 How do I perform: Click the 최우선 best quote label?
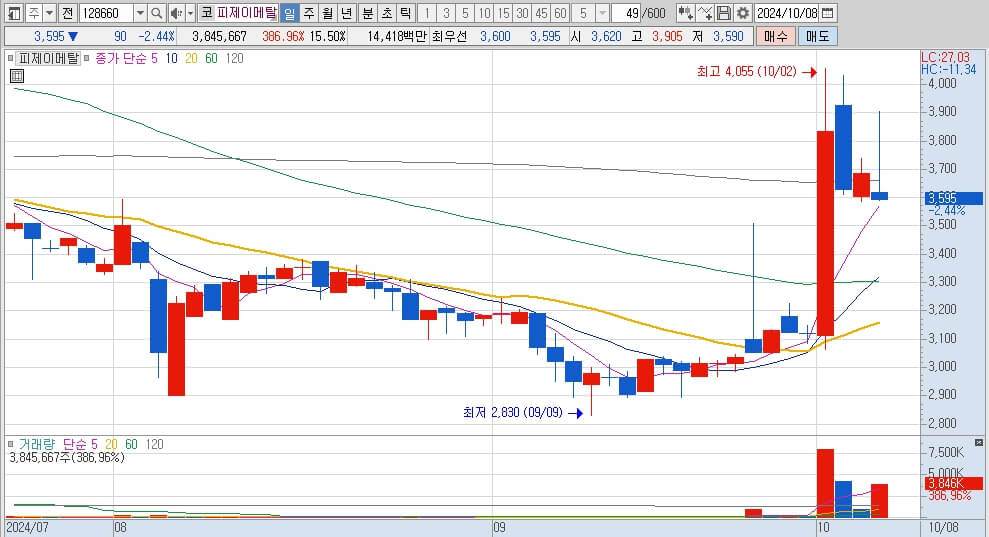449,37
